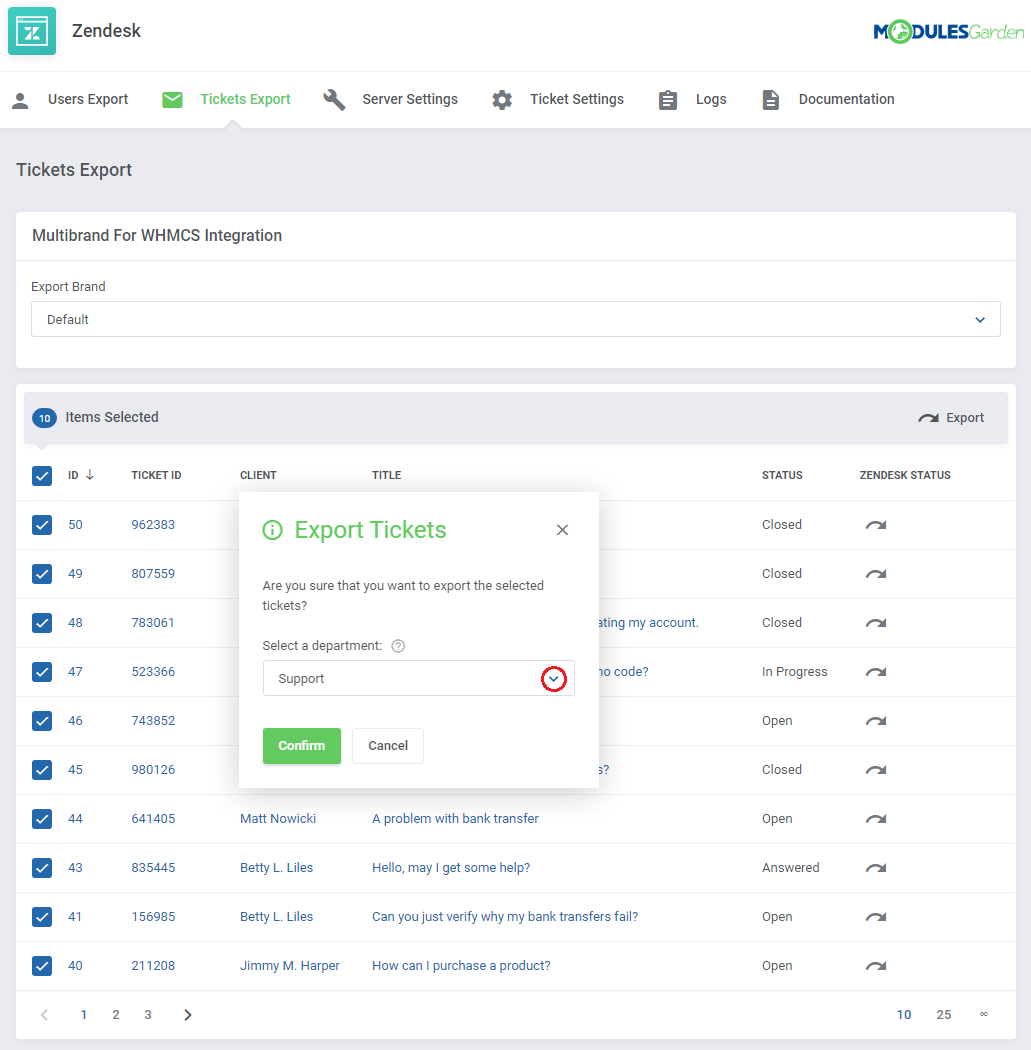
Task: Open the Tickets Export tab
Action: click(245, 99)
